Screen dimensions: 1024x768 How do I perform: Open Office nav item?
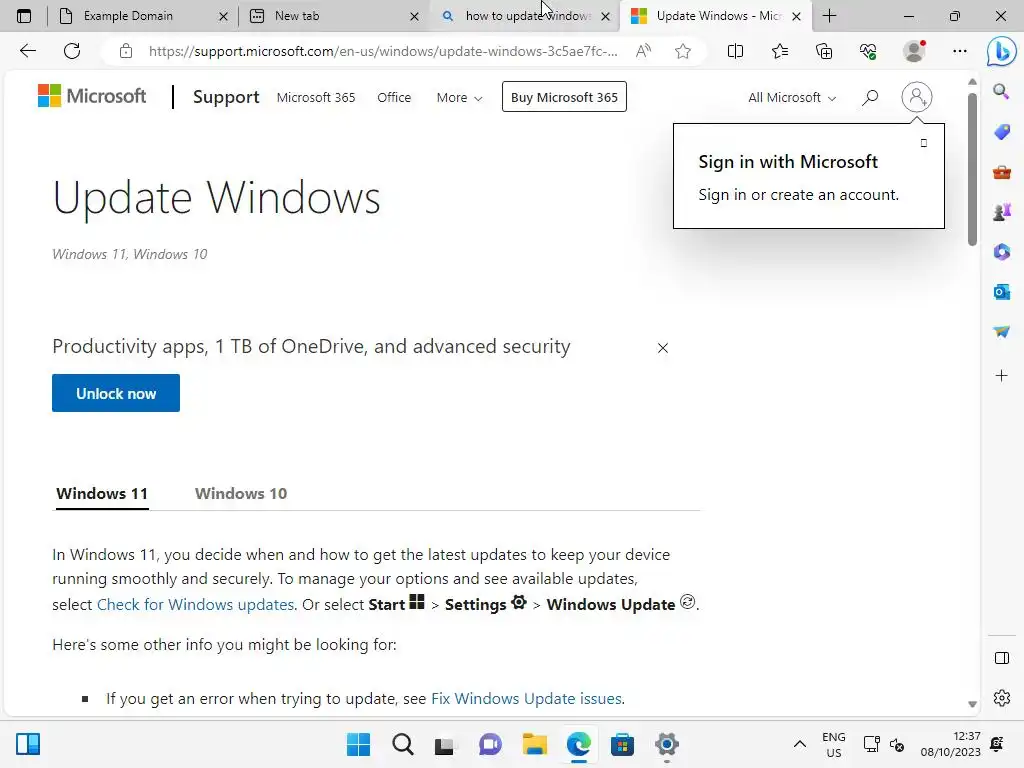pyautogui.click(x=394, y=97)
